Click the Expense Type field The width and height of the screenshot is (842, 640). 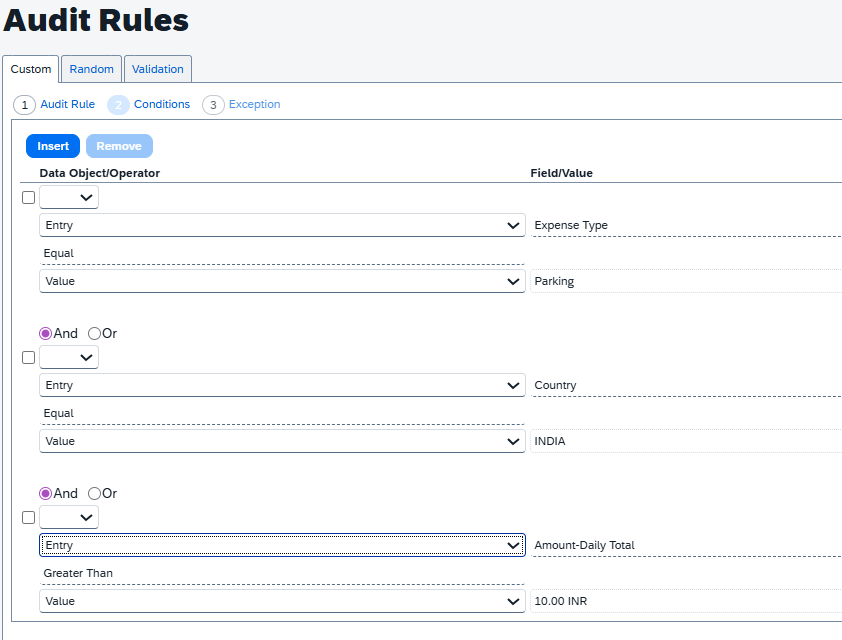click(686, 225)
